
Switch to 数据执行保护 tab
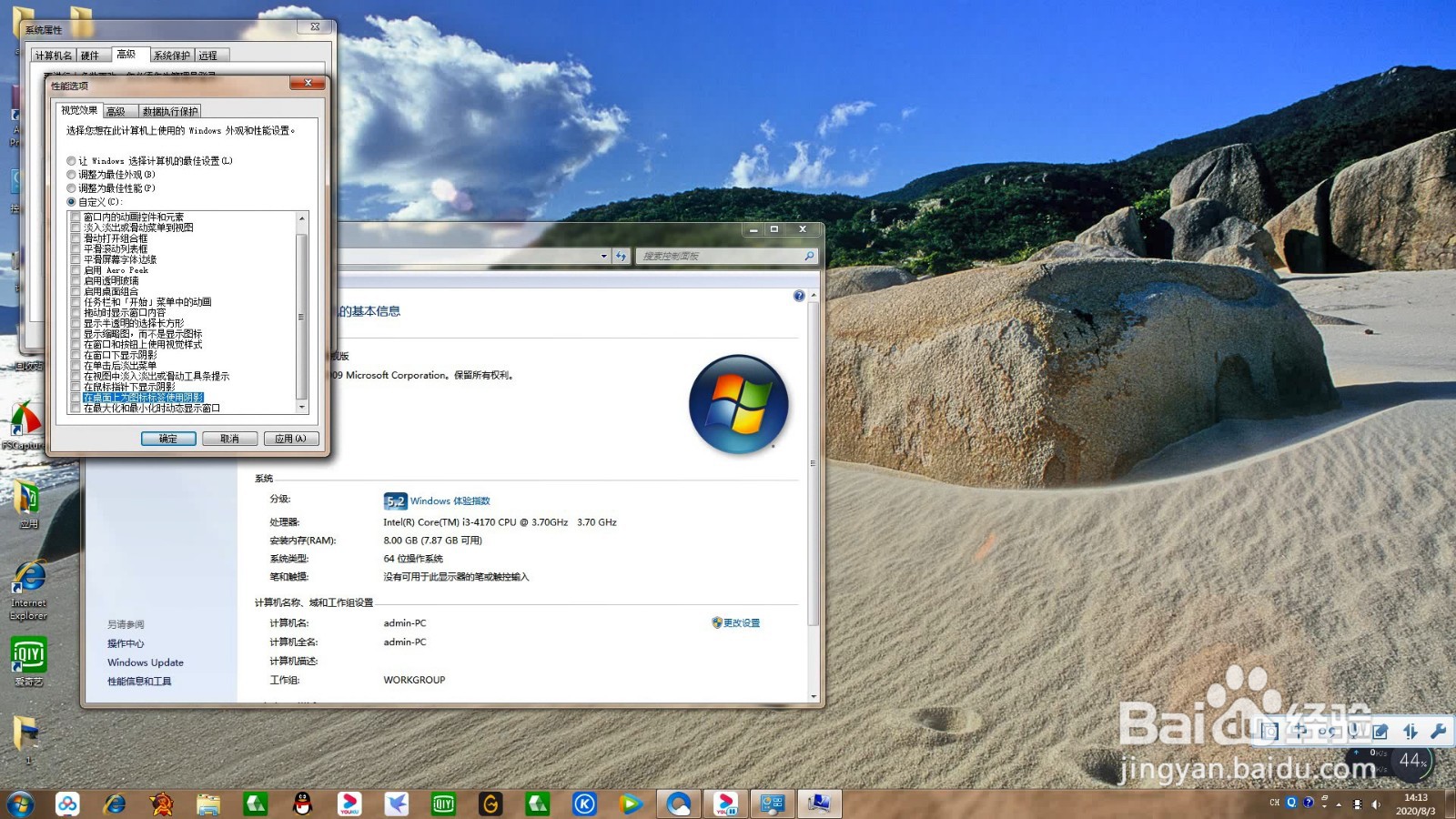(170, 111)
